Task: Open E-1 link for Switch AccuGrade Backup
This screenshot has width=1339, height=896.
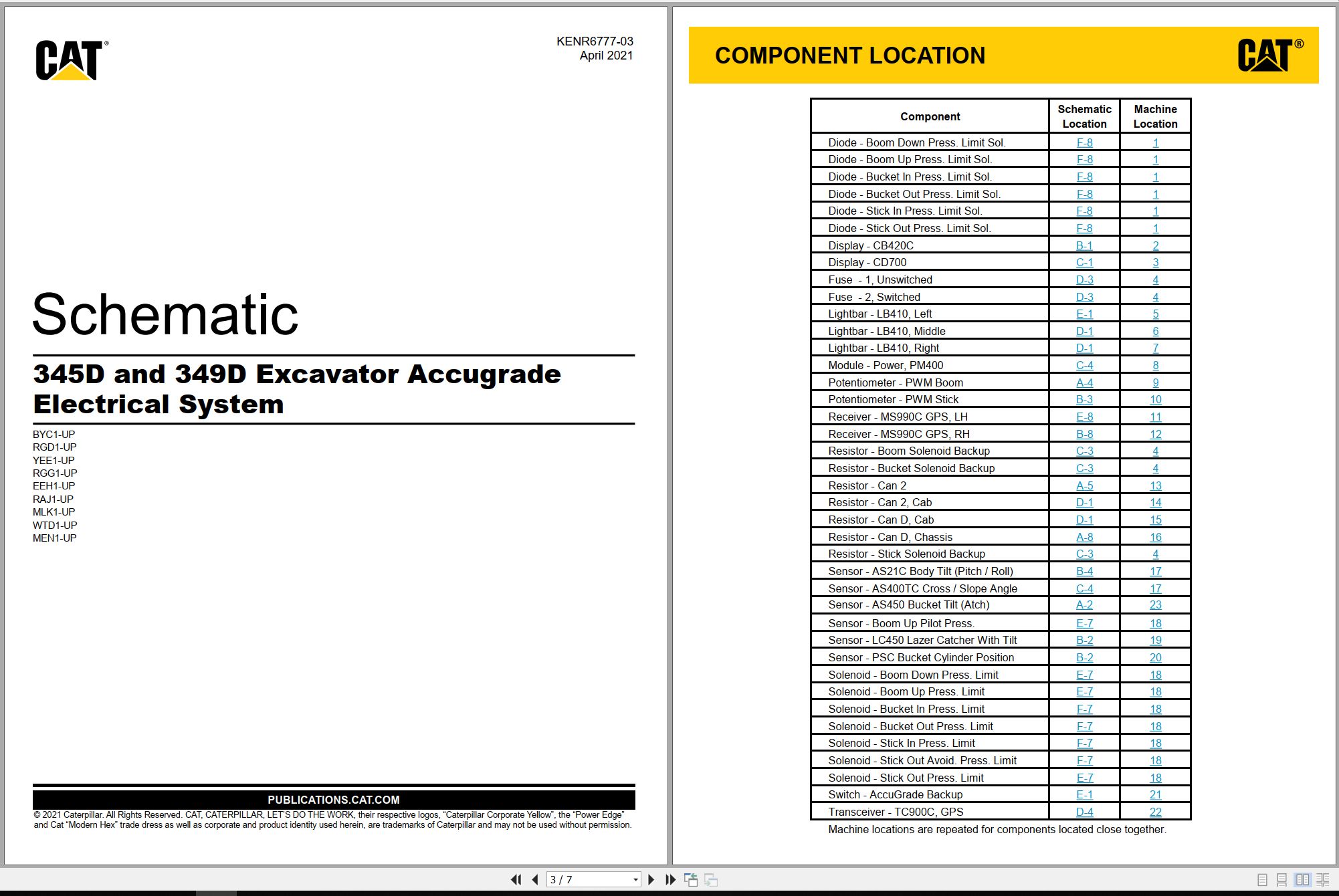Action: click(x=1084, y=794)
